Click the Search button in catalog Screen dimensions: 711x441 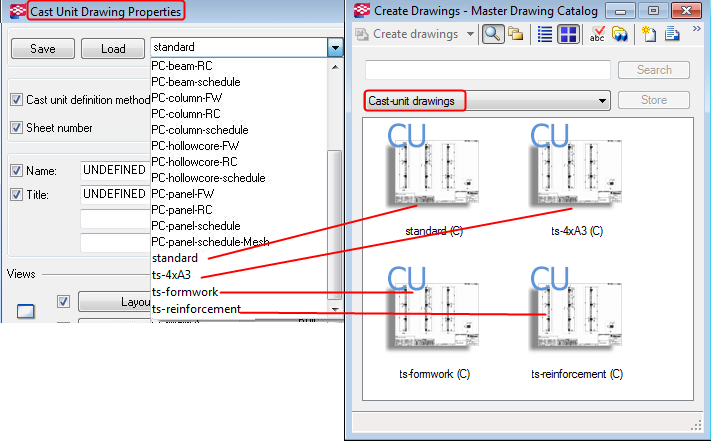(654, 70)
